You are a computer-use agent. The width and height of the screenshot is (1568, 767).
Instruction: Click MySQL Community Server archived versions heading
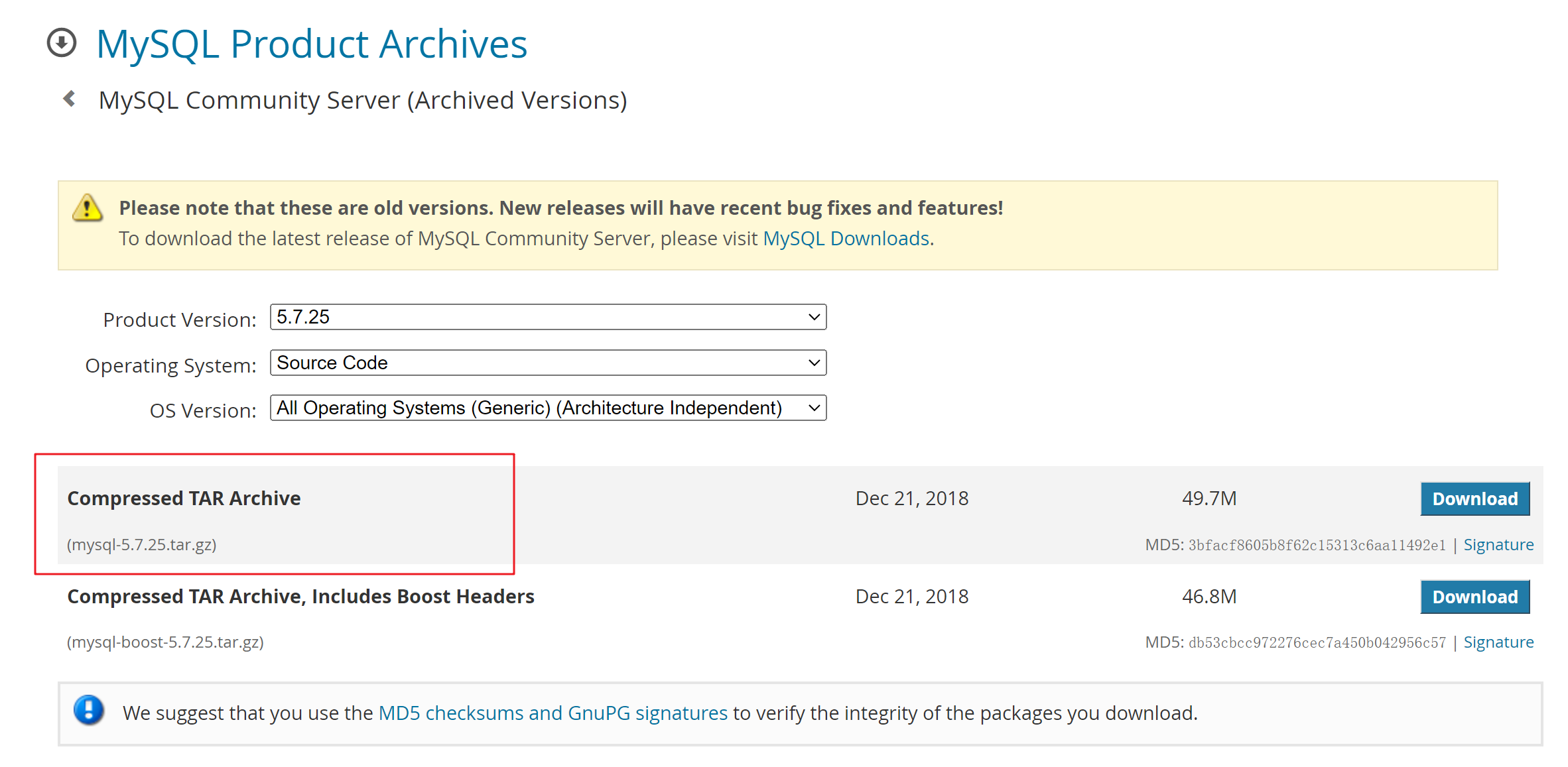(x=363, y=101)
